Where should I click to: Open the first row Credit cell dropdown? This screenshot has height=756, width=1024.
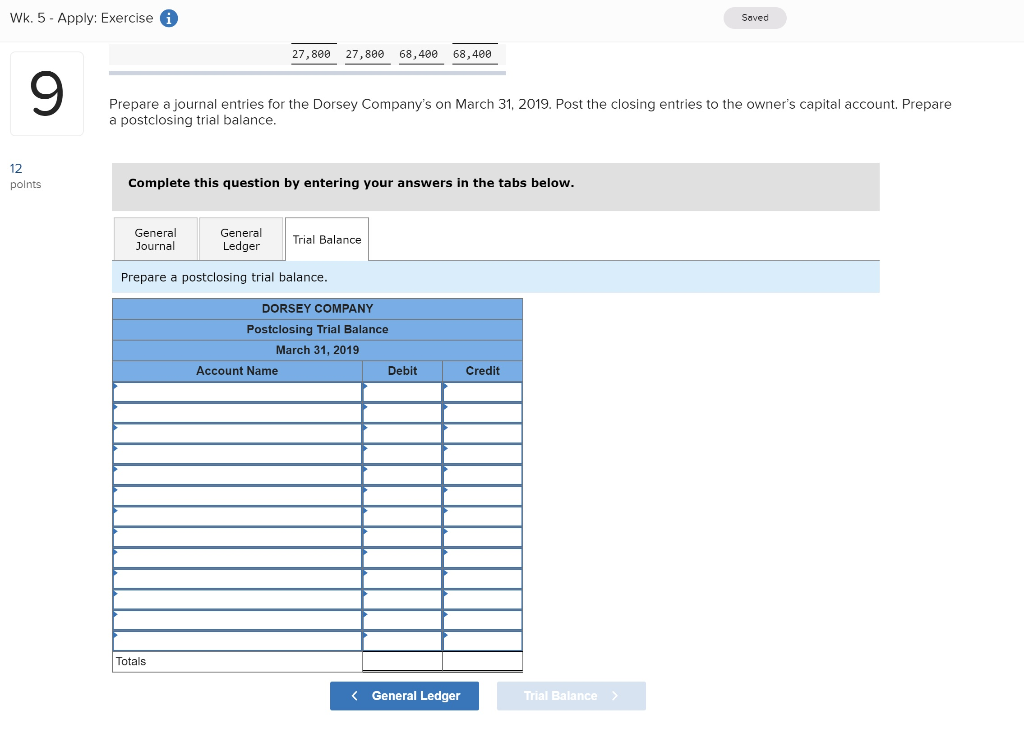(482, 391)
